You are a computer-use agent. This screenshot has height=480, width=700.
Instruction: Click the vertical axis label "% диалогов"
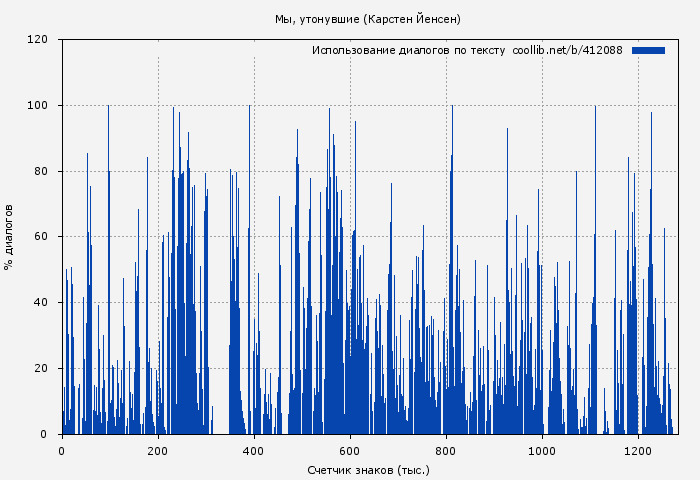click(x=9, y=237)
